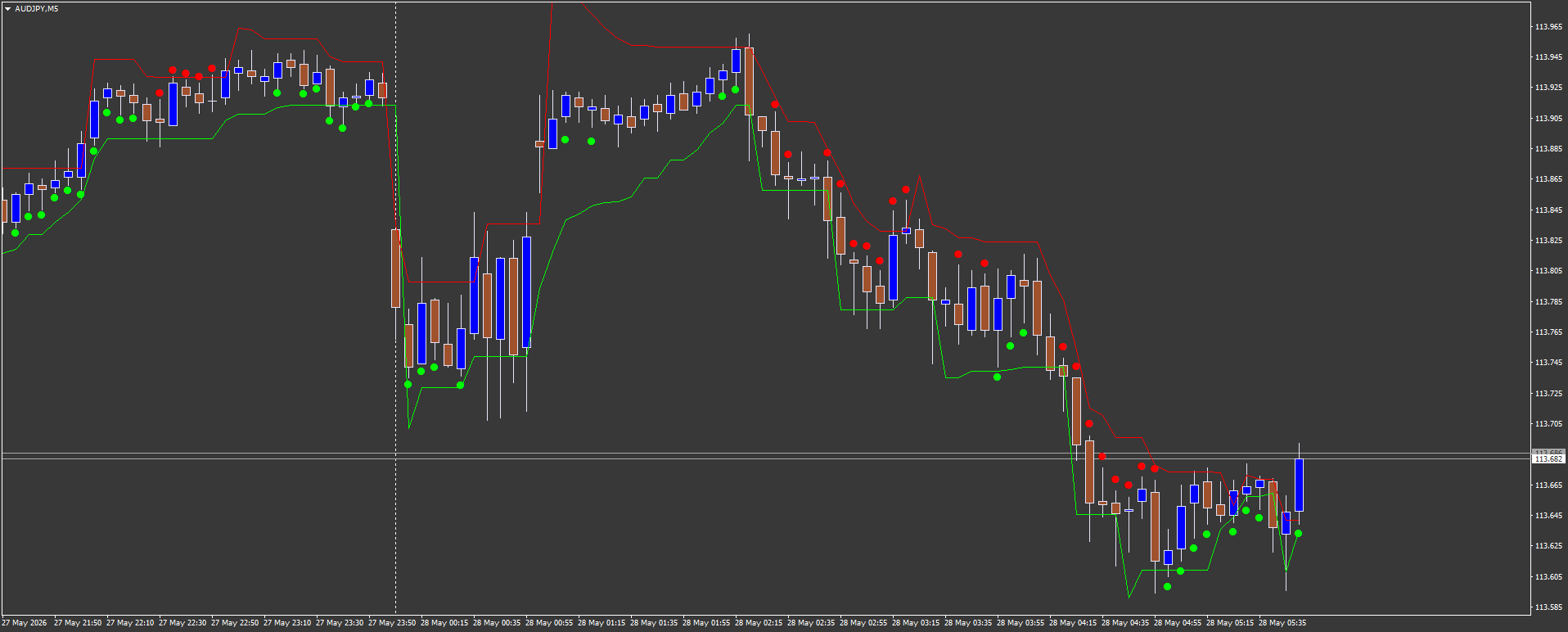
Task: Click the tall blue candle near 28 May 00:55
Action: click(526, 292)
